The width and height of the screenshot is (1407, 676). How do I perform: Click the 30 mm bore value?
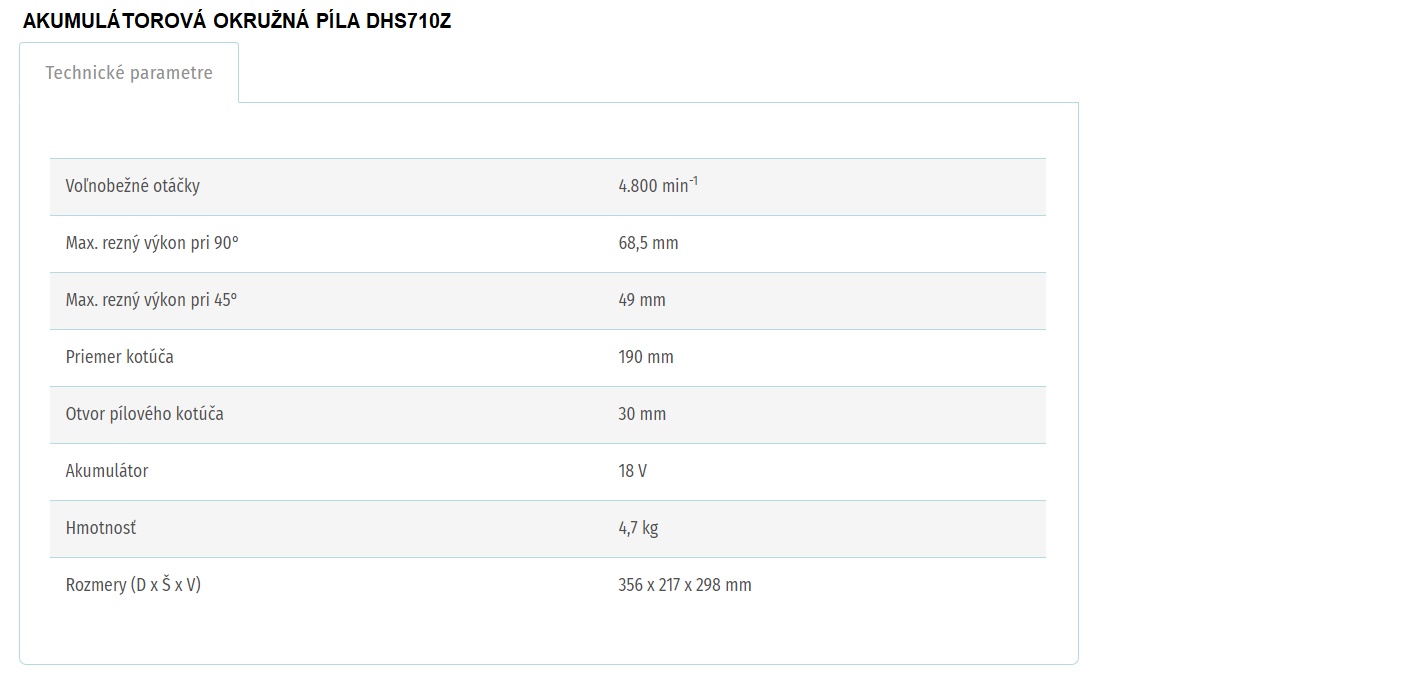(642, 414)
